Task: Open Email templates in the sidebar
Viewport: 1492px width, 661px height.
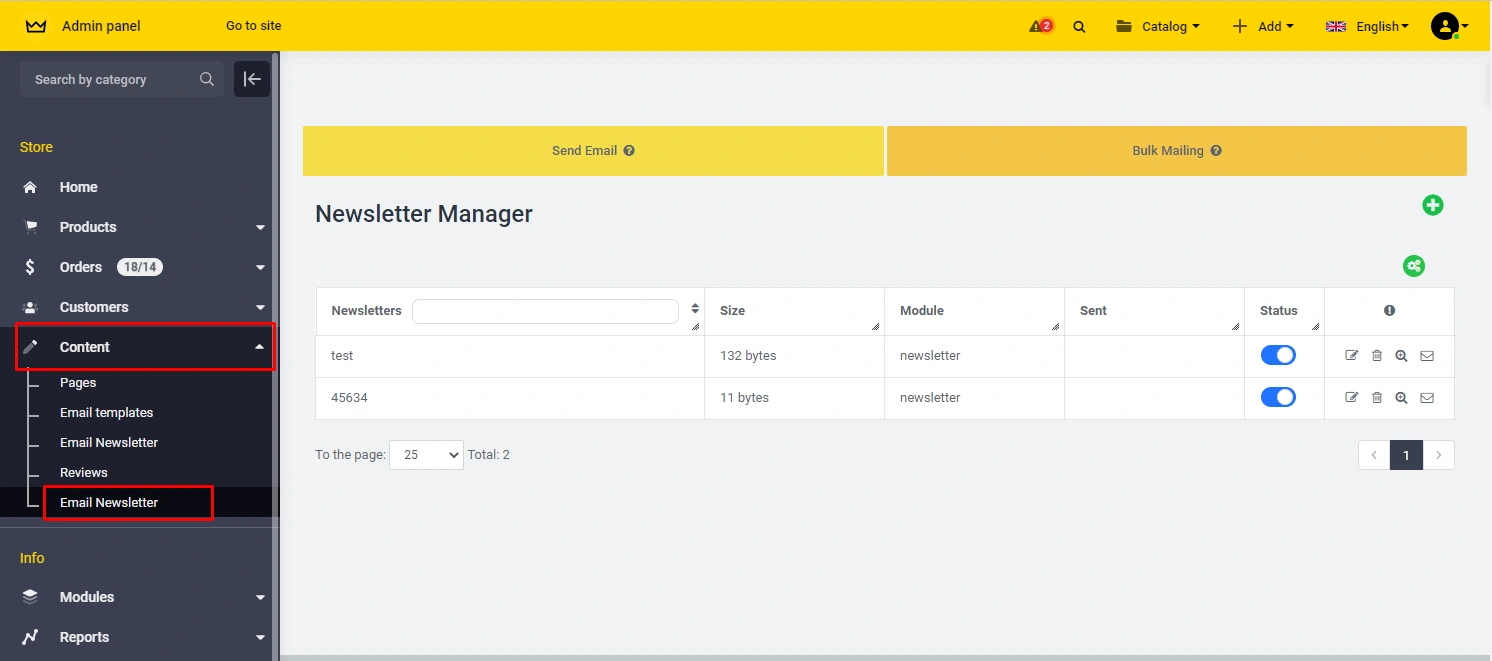Action: click(106, 413)
